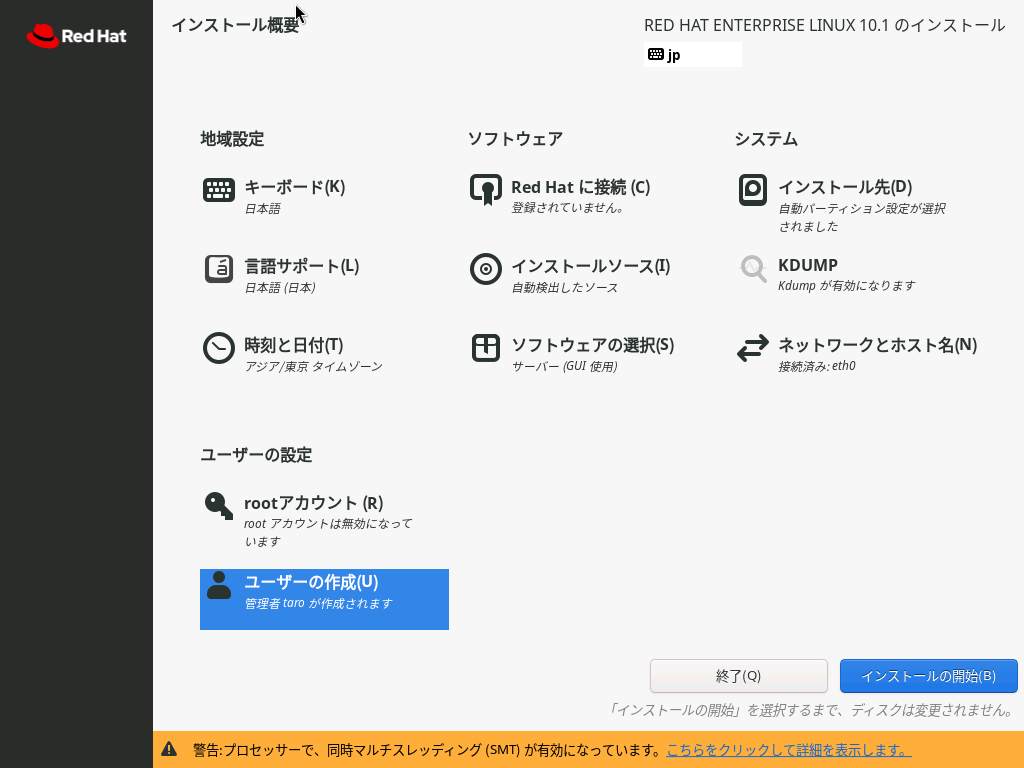Click the Red Hat に接続 certificate icon

click(486, 190)
